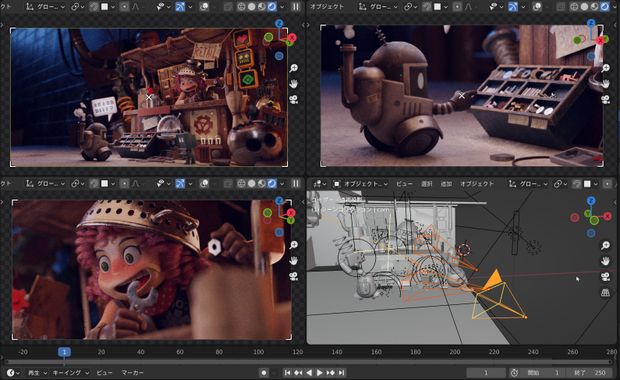Open キーイング dropdown in timeline
This screenshot has width=620, height=380.
[x=71, y=372]
